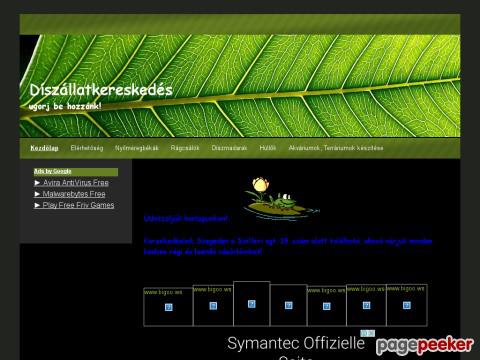Open Akváriumok, Terráriumok készítése page
The width and height of the screenshot is (480, 360).
(x=336, y=148)
